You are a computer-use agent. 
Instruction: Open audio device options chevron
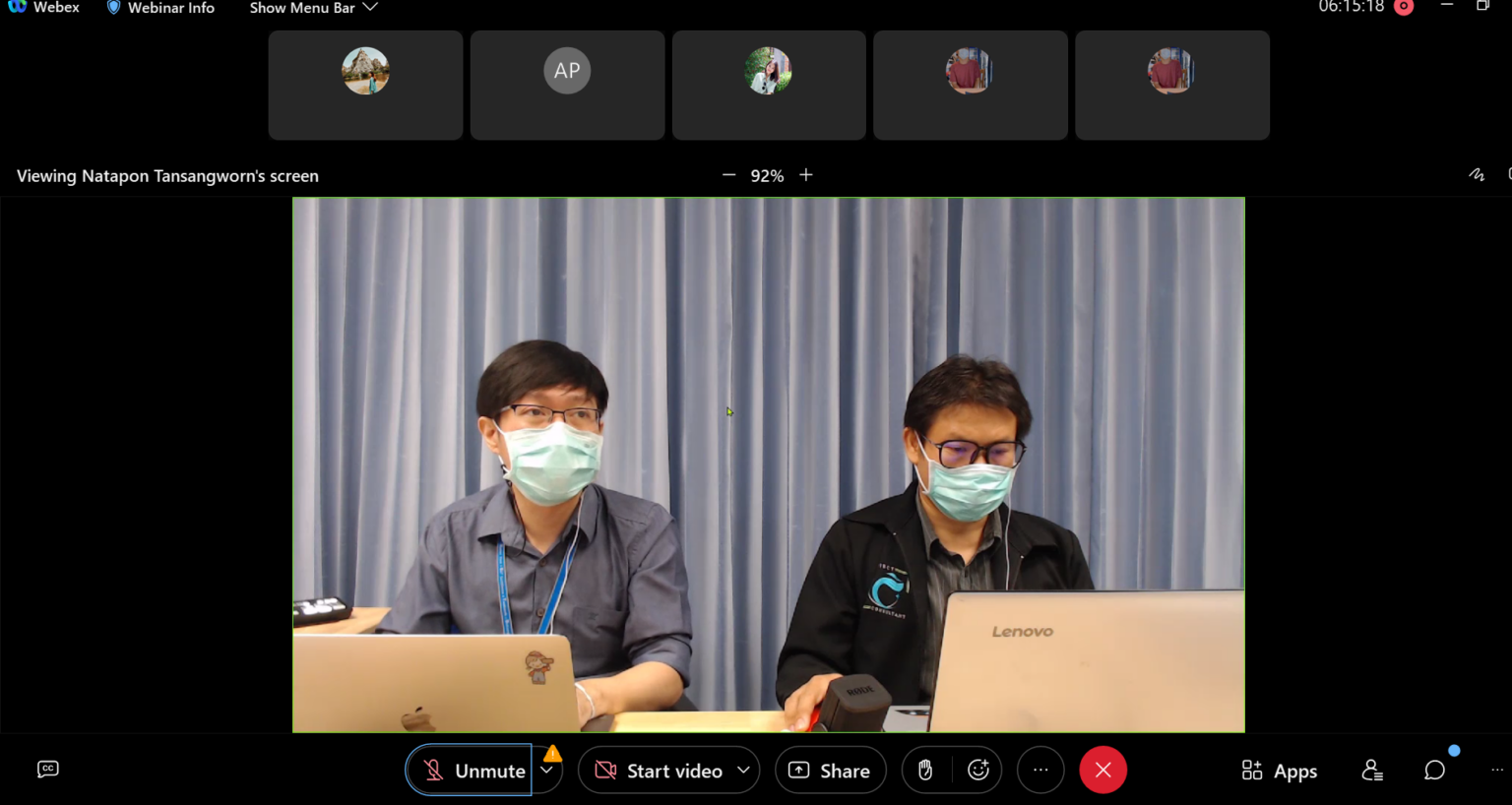pos(546,770)
